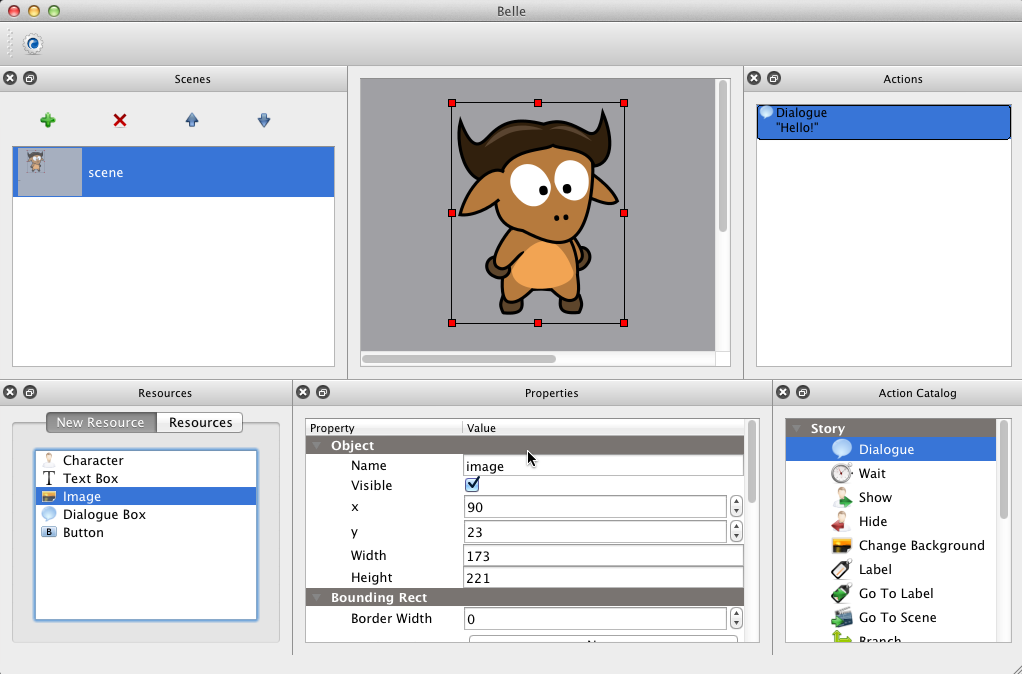
Task: Choose the Go To Scene action
Action: coord(896,617)
